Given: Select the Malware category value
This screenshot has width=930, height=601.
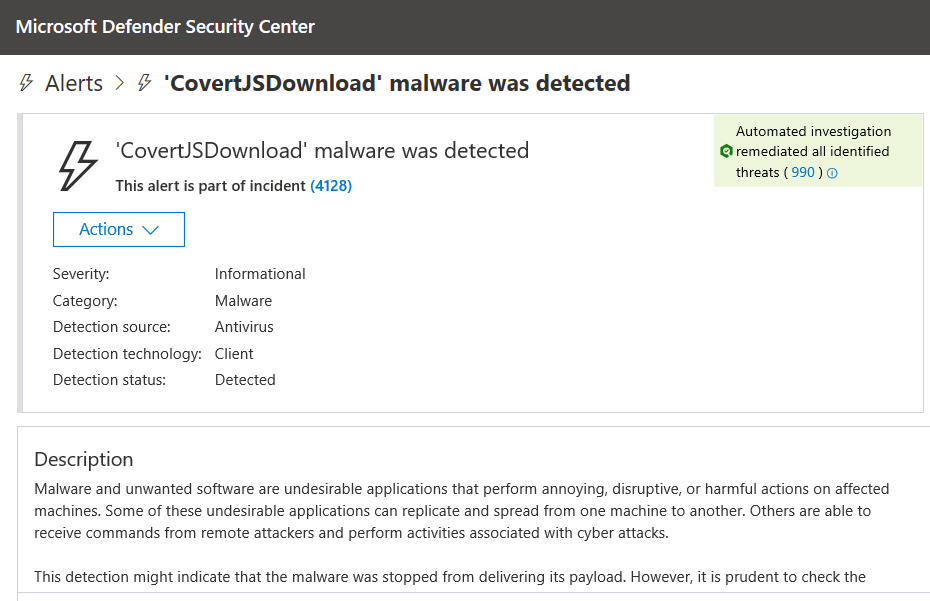Looking at the screenshot, I should 243,301.
